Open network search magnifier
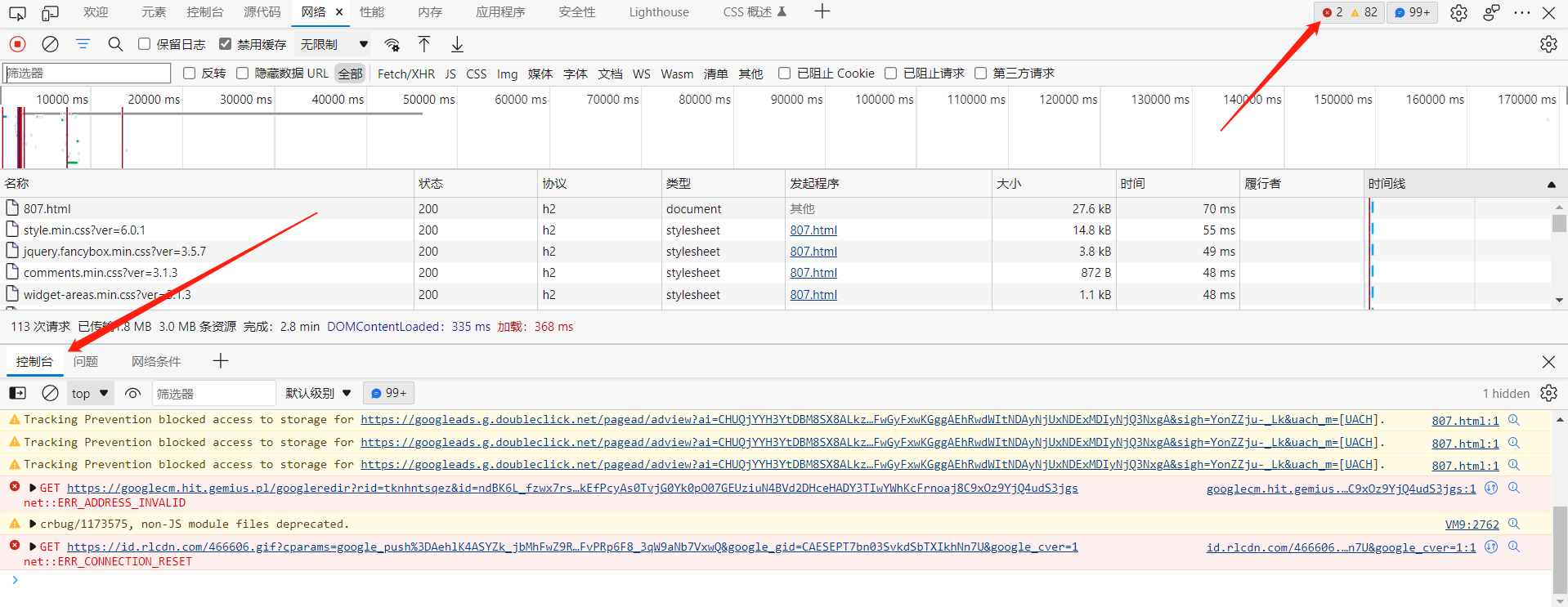 [x=115, y=44]
